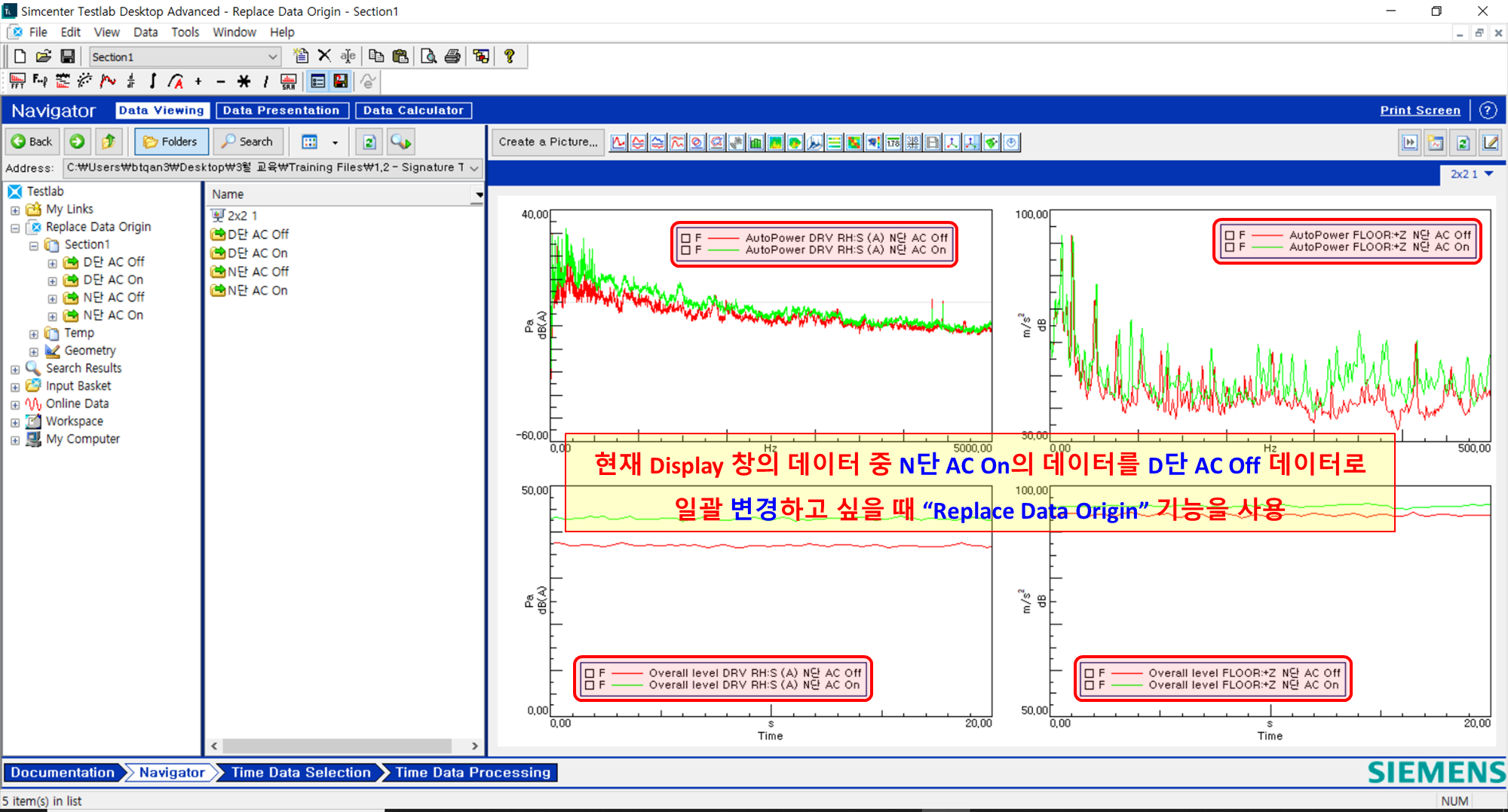Click the SRR toolbar icon
Image resolution: width=1508 pixels, height=812 pixels.
point(289,81)
